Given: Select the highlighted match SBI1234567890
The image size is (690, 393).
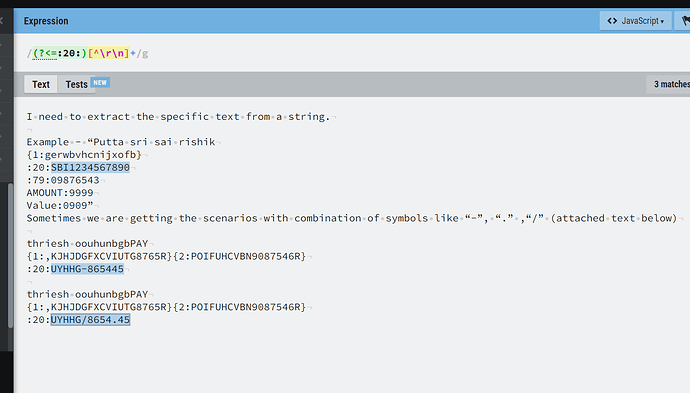Looking at the screenshot, I should click(x=90, y=167).
